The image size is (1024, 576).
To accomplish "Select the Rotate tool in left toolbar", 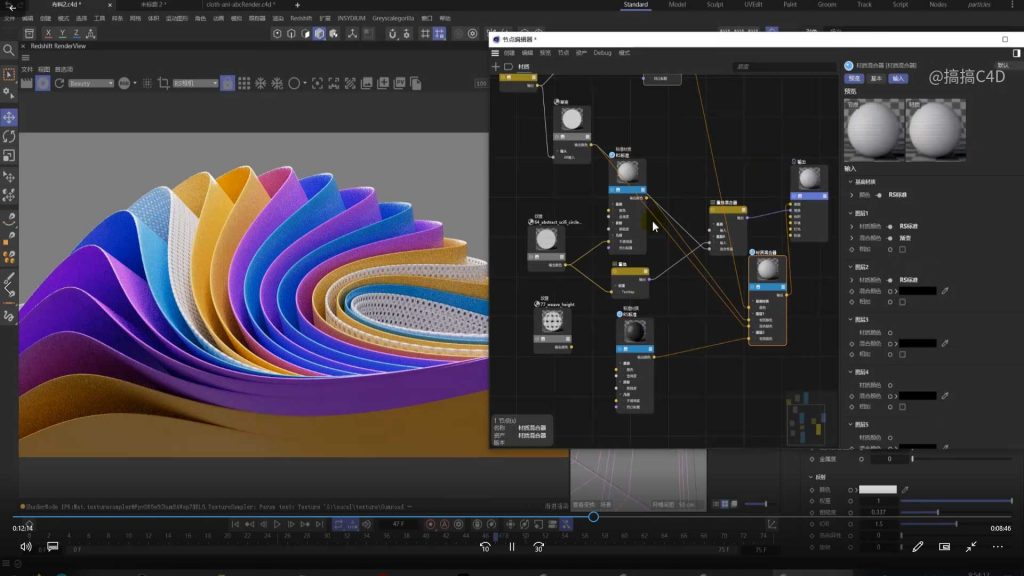I will [x=9, y=137].
